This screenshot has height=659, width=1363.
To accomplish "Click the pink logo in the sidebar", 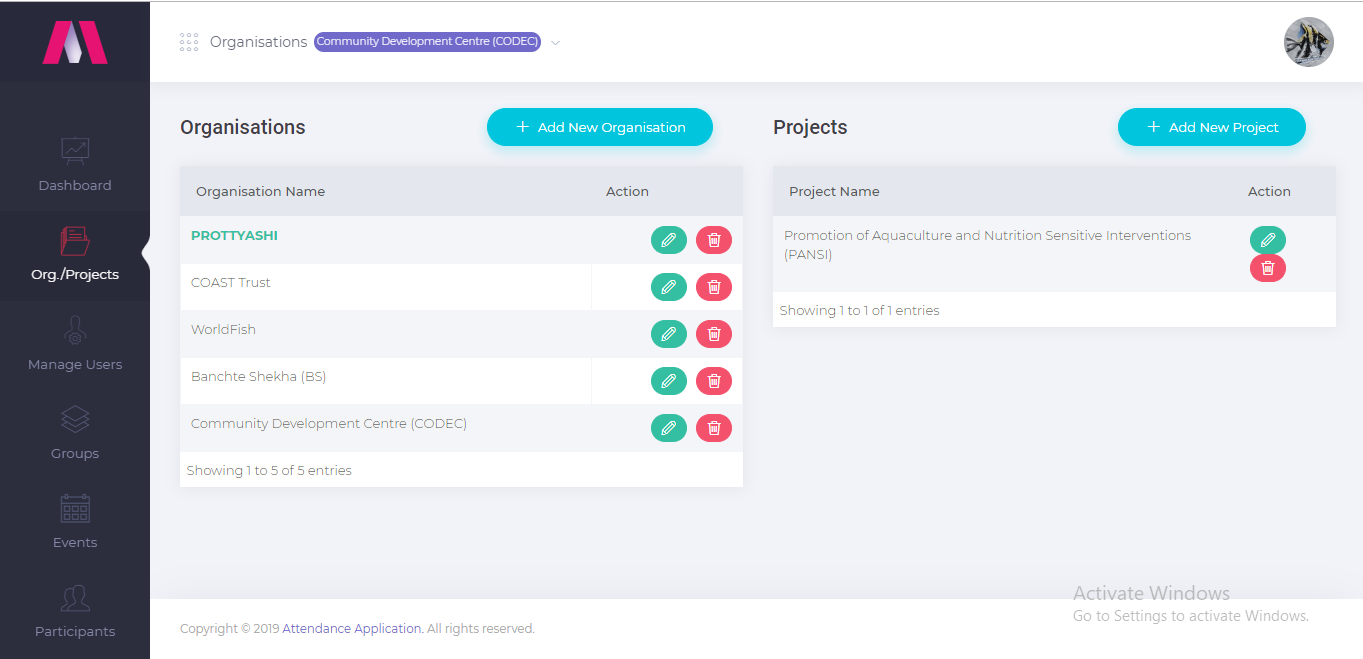I will pos(75,42).
